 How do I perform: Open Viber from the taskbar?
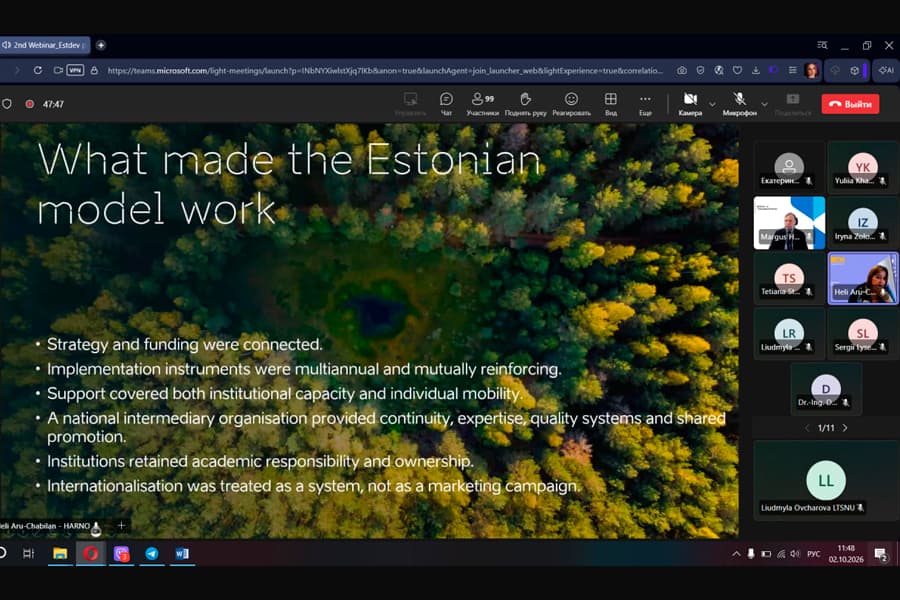[121, 553]
